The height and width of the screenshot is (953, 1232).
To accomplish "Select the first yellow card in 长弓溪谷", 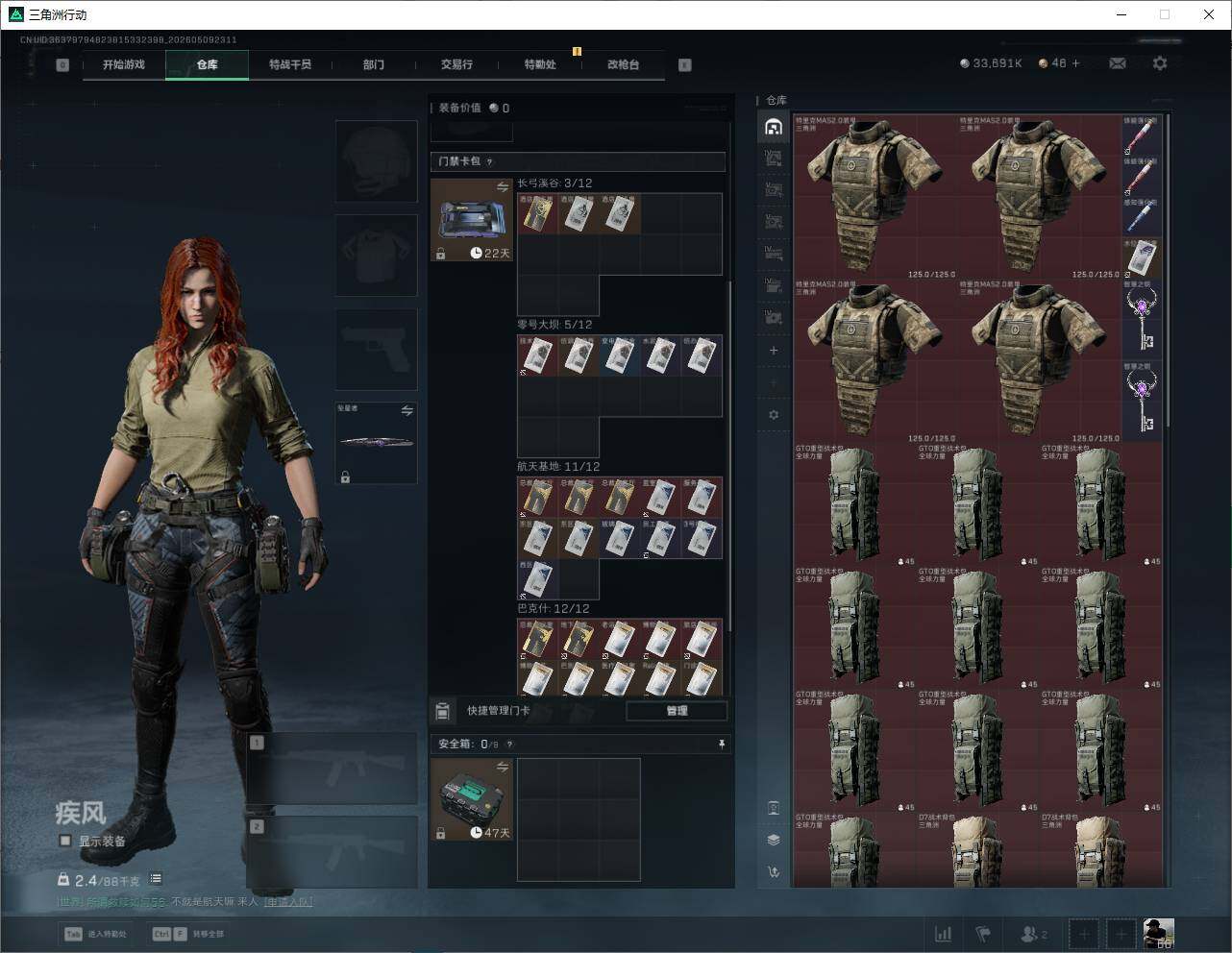I will pyautogui.click(x=537, y=213).
